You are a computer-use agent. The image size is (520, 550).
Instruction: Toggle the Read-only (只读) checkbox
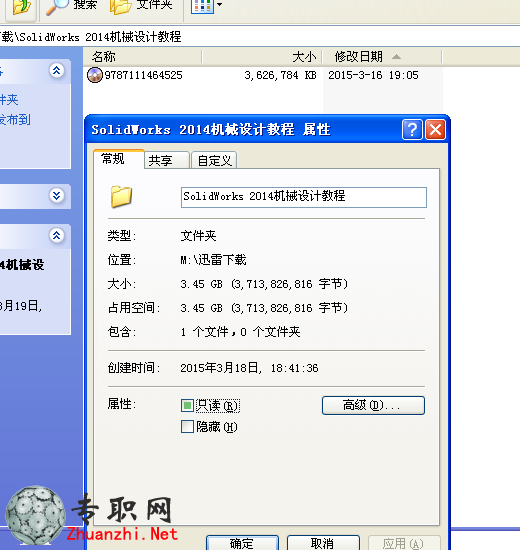(x=187, y=405)
